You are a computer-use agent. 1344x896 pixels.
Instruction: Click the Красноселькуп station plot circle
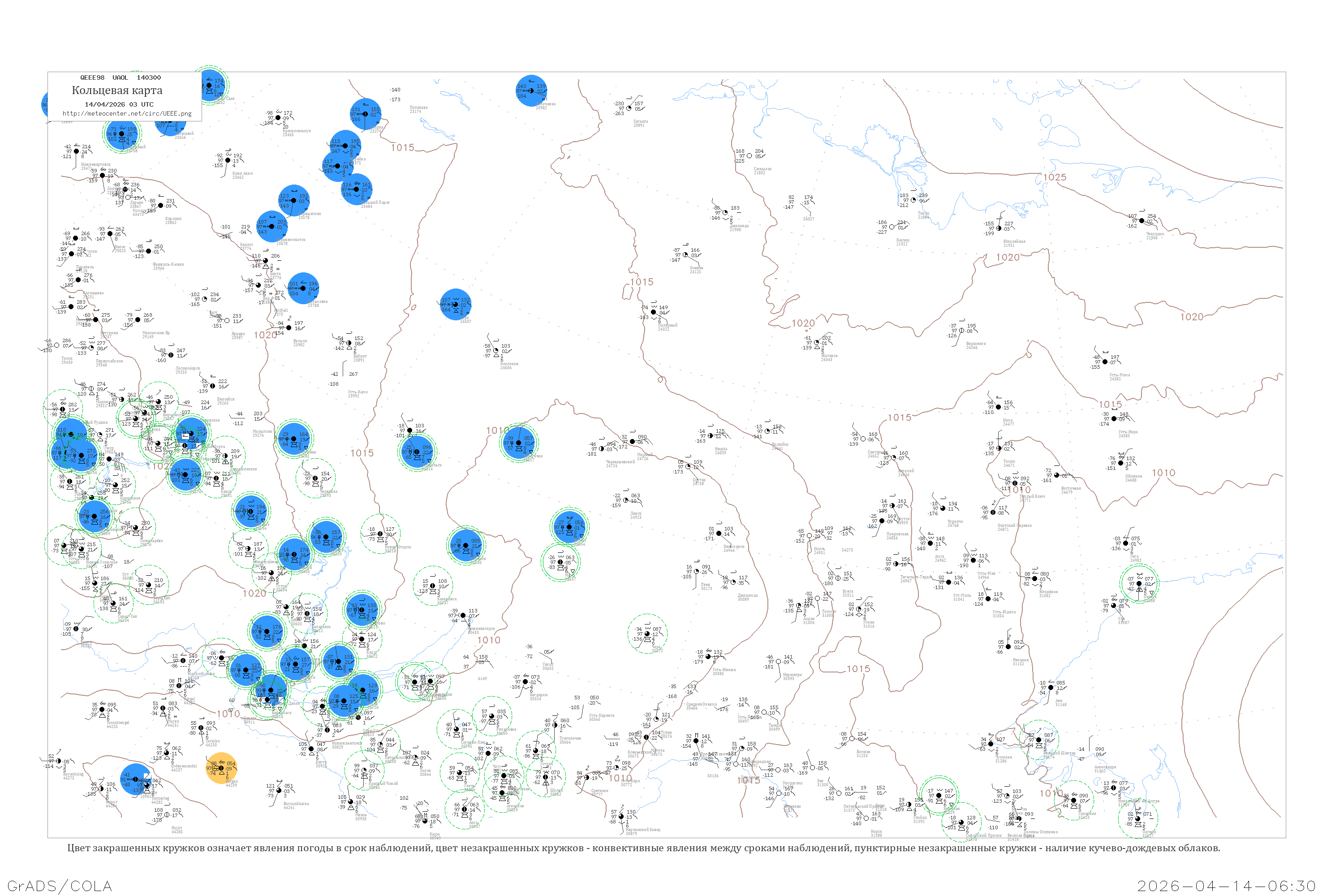(278, 118)
